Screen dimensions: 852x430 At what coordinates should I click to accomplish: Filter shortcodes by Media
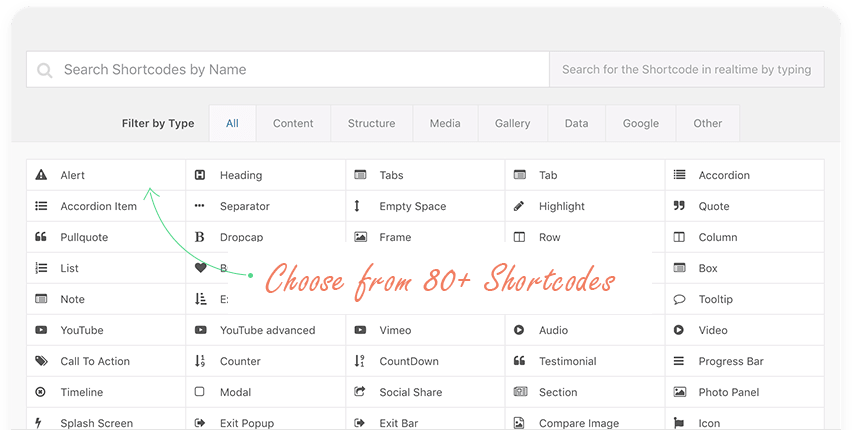pyautogui.click(x=445, y=123)
